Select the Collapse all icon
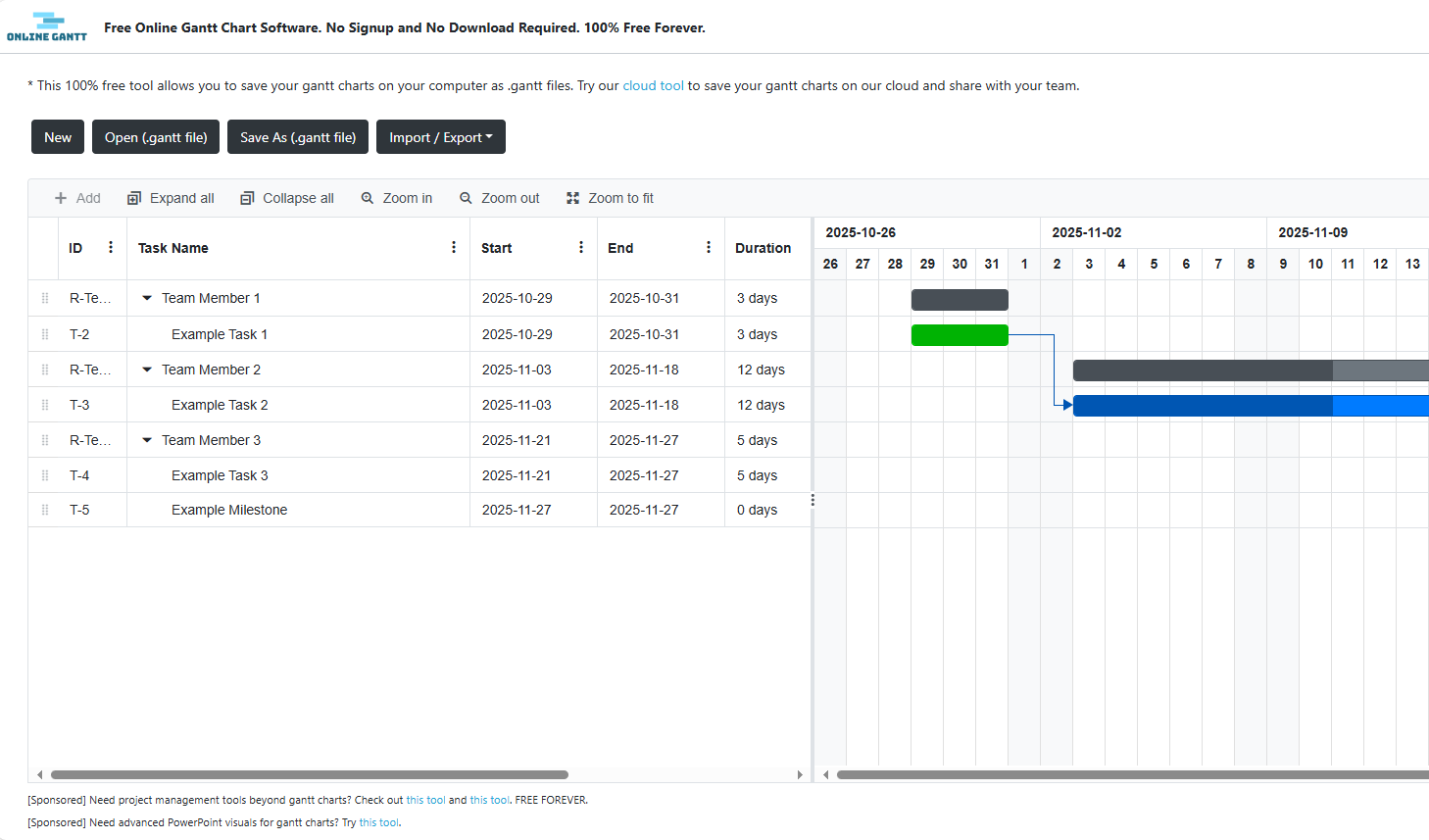Image resolution: width=1429 pixels, height=840 pixels. (x=246, y=197)
